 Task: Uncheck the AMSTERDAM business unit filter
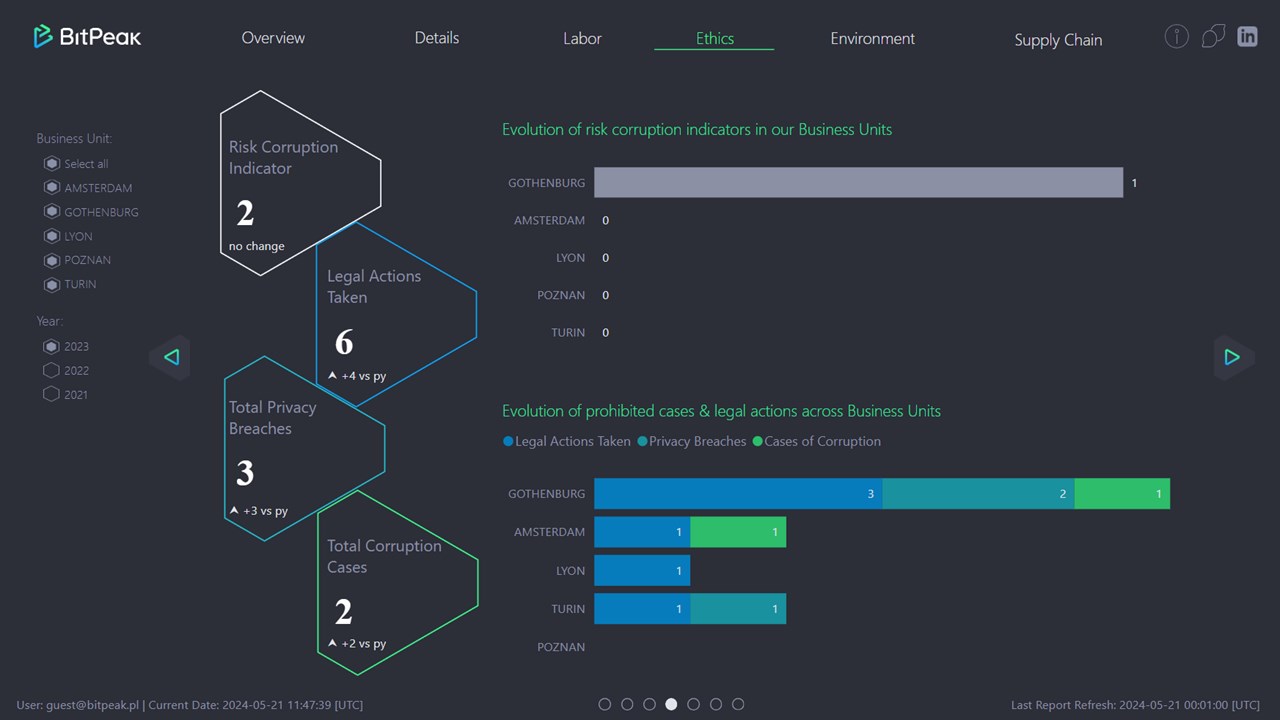click(x=52, y=187)
